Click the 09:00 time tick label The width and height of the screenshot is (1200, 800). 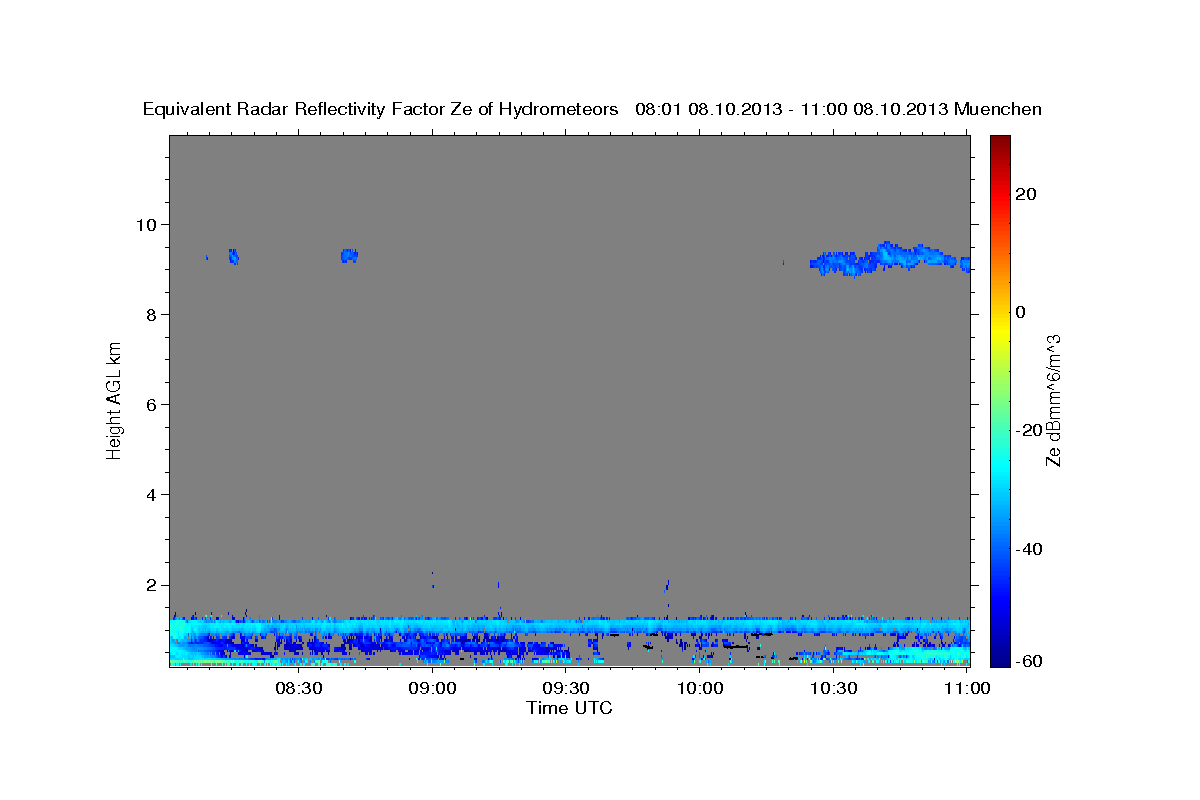coord(433,689)
